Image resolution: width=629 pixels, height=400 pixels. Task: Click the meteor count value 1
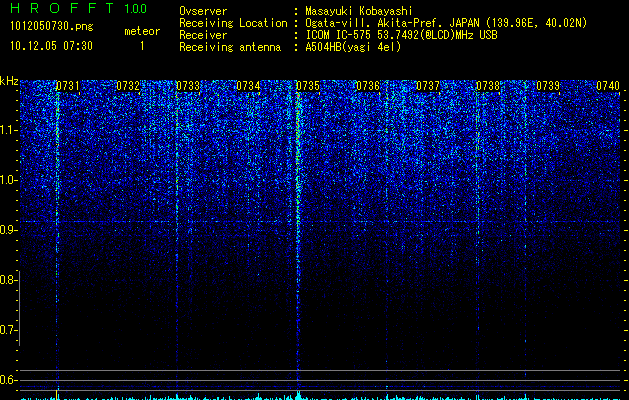click(x=142, y=46)
